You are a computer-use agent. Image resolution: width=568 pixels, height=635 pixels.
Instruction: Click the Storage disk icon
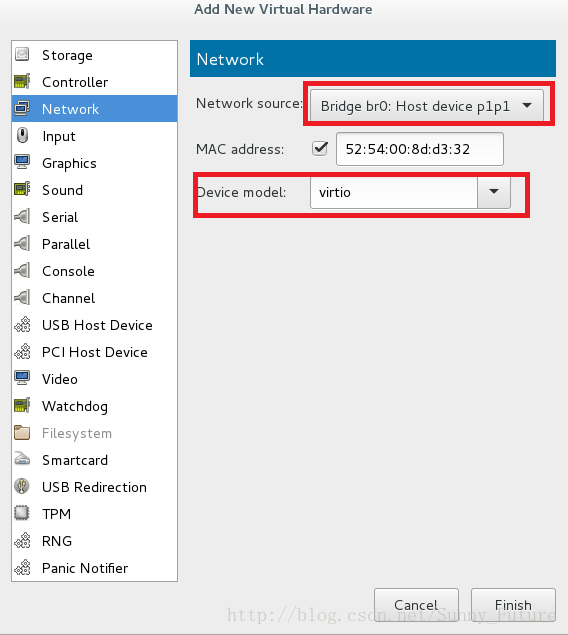(x=22, y=54)
